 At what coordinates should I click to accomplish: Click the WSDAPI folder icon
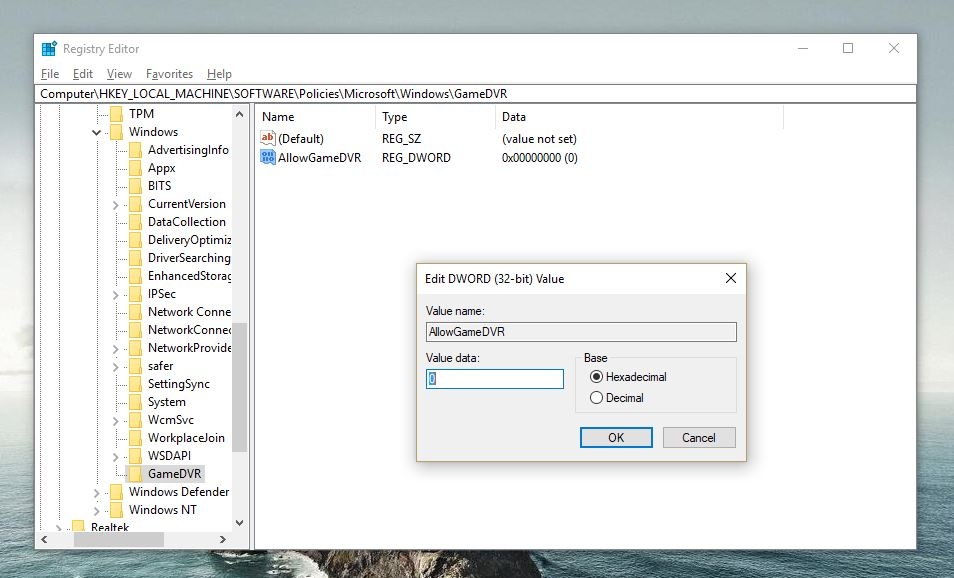136,456
